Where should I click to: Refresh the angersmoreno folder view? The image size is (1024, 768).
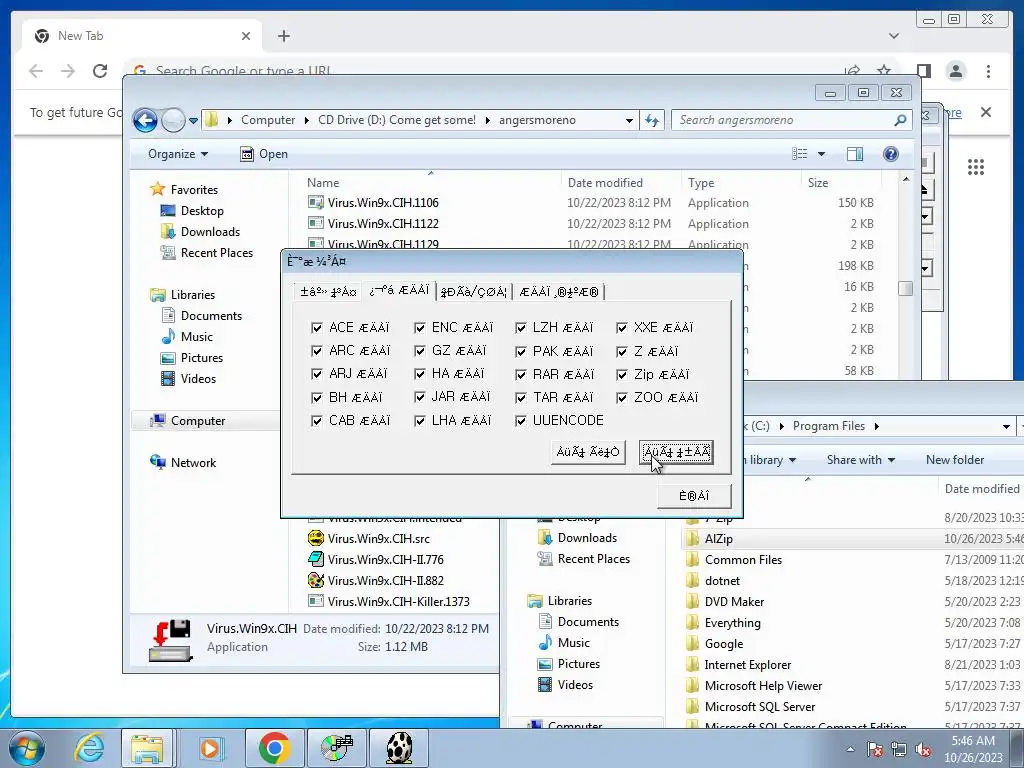(x=652, y=120)
